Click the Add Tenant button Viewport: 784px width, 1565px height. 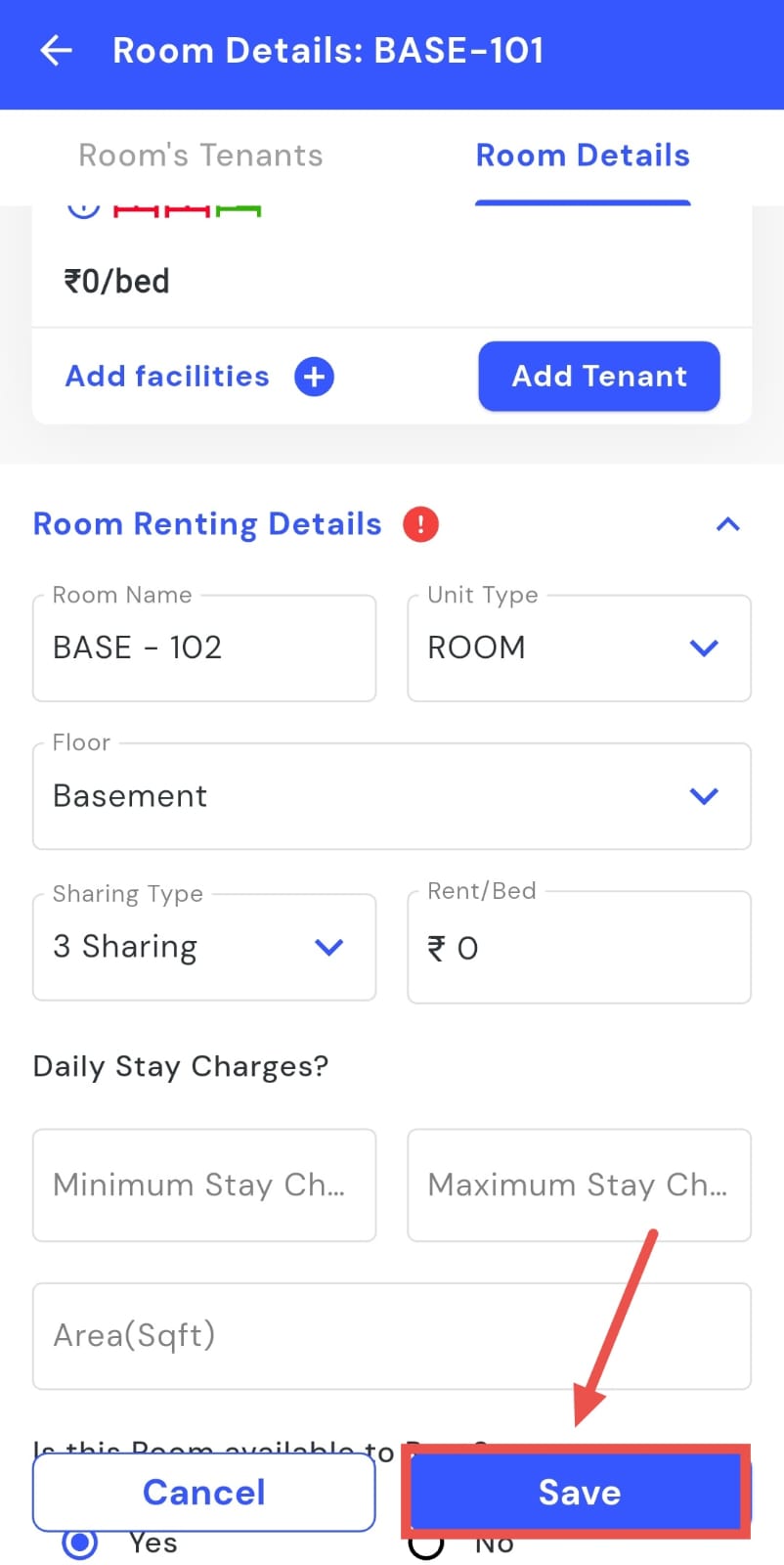click(x=598, y=377)
